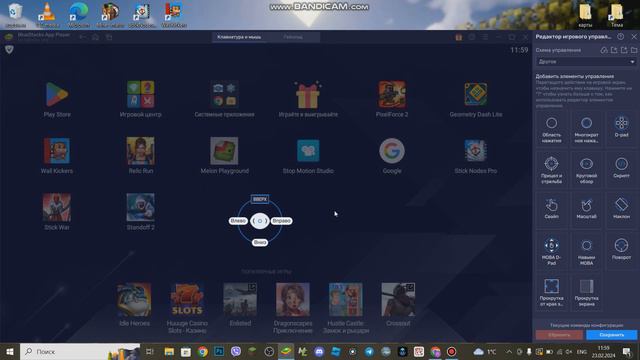Launch Geometry Dash Lite

[x=476, y=99]
